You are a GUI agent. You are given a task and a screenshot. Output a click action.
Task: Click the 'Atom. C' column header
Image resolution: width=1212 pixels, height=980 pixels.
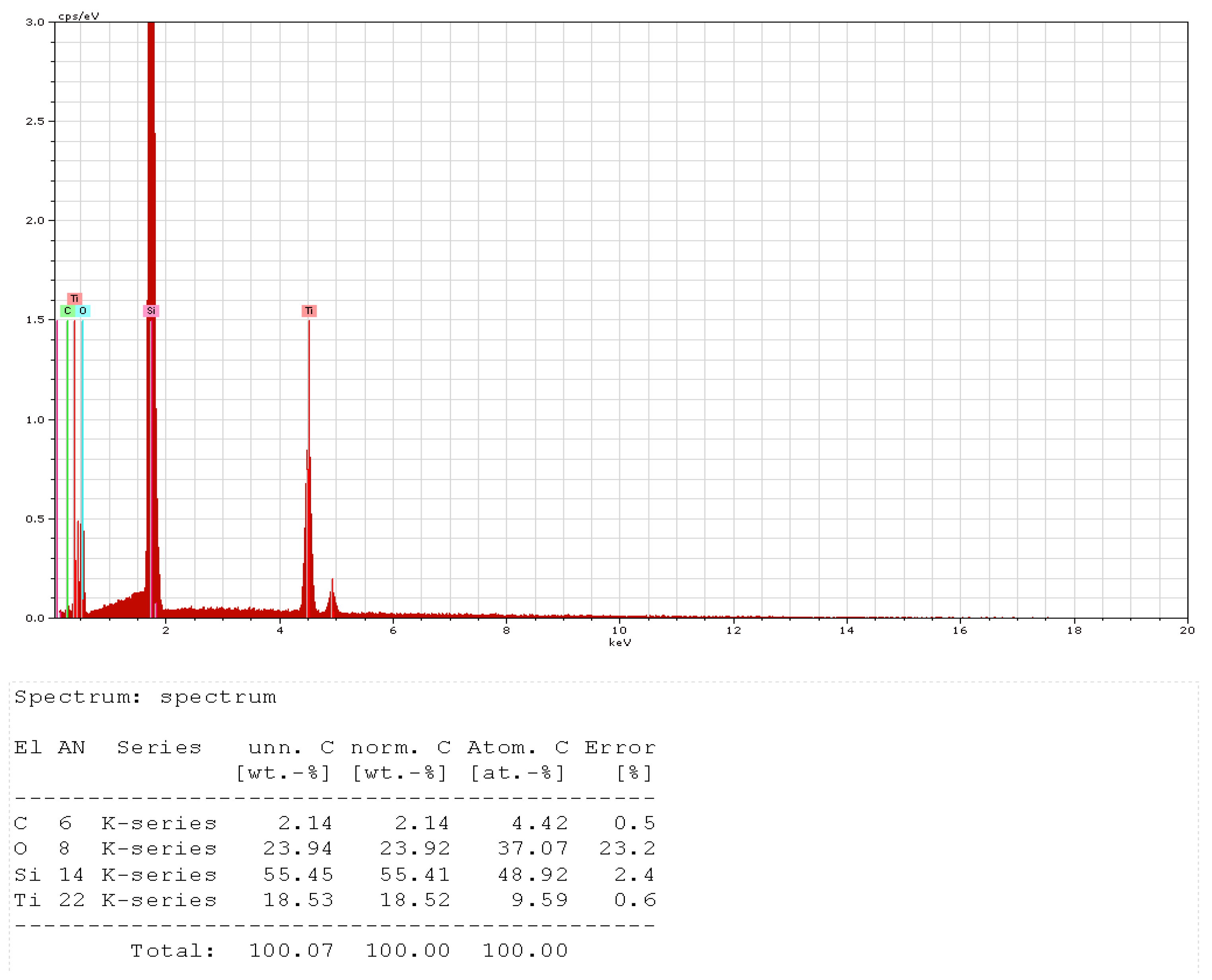[518, 749]
